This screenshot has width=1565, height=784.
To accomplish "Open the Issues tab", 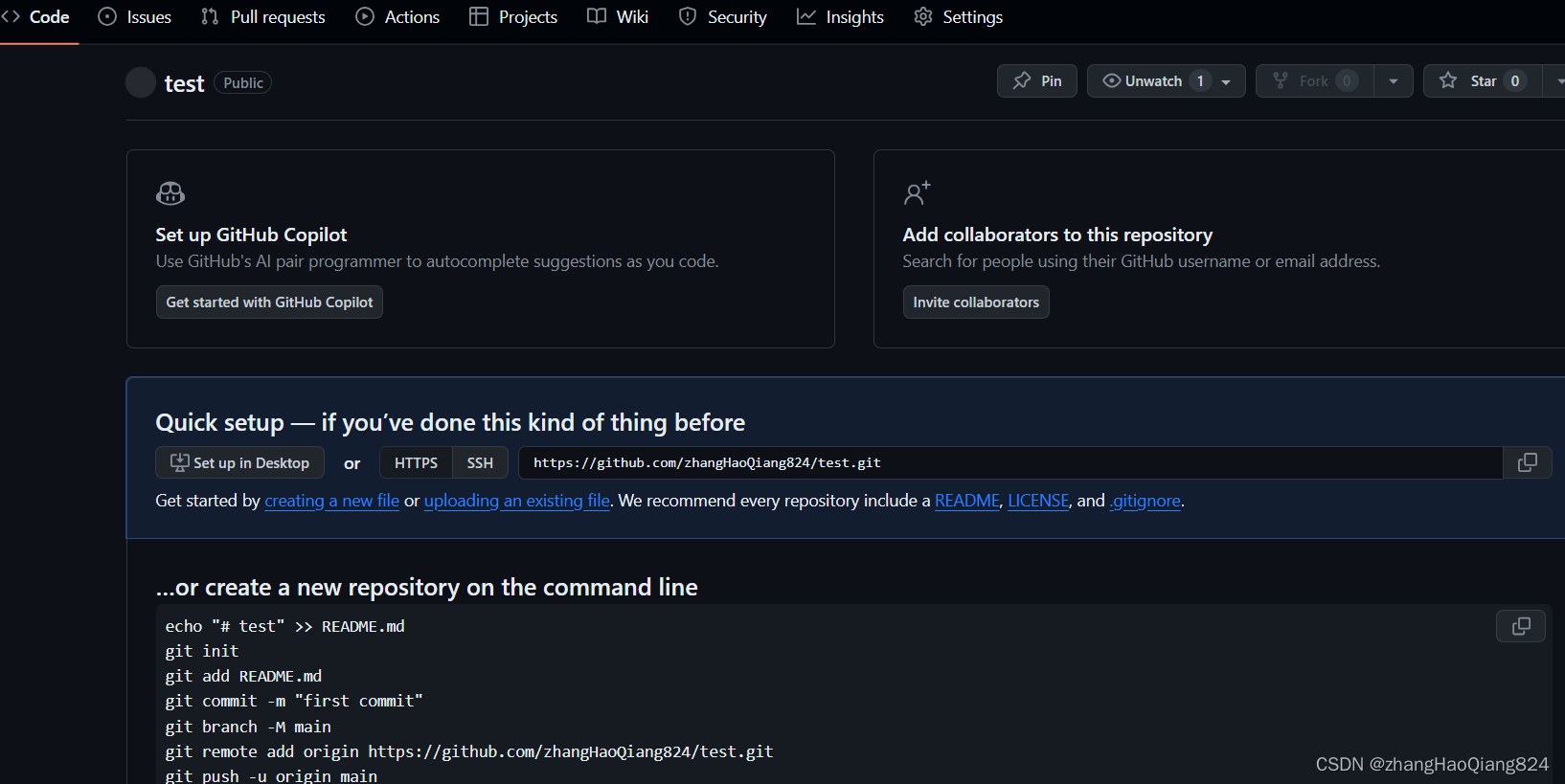I will pos(135,17).
